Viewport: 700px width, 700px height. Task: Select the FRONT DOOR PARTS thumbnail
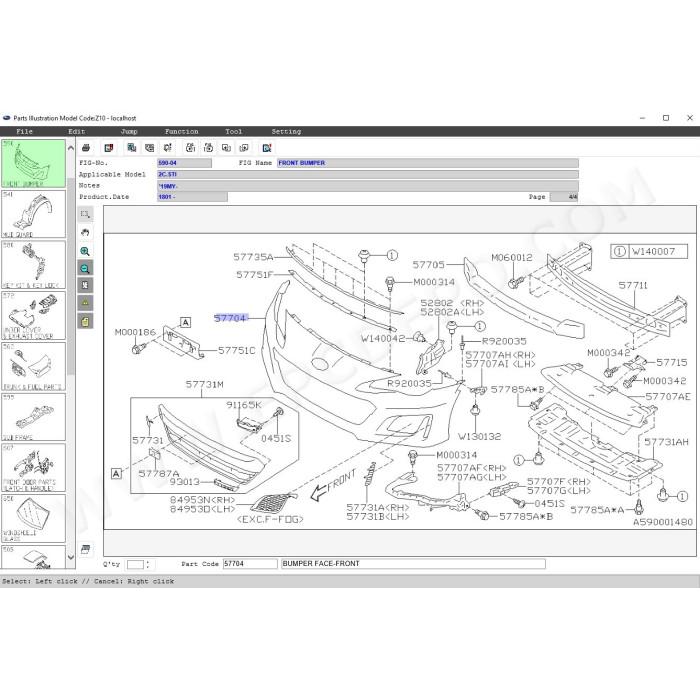[33, 467]
